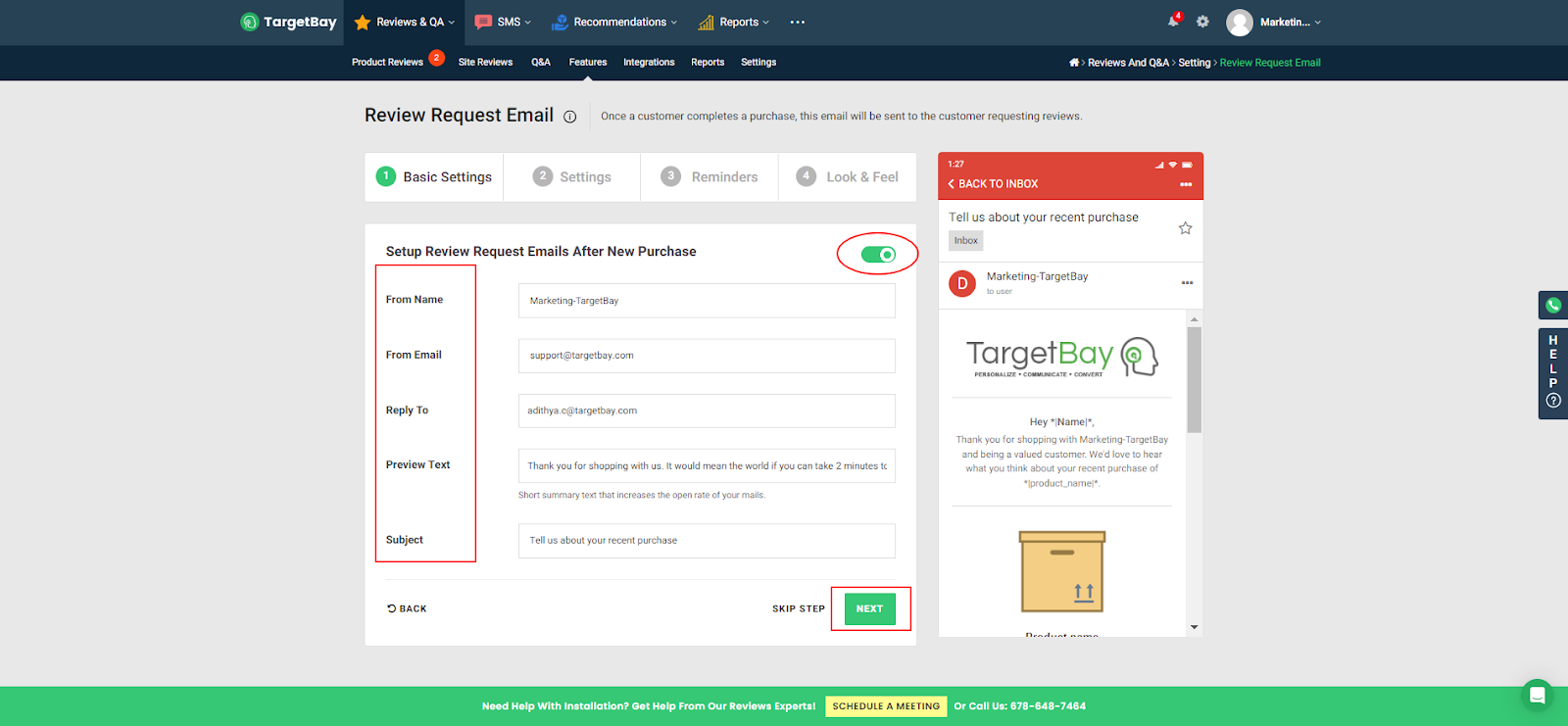Click the Preview Text input field
Viewport: 1568px width, 726px height.
(707, 465)
